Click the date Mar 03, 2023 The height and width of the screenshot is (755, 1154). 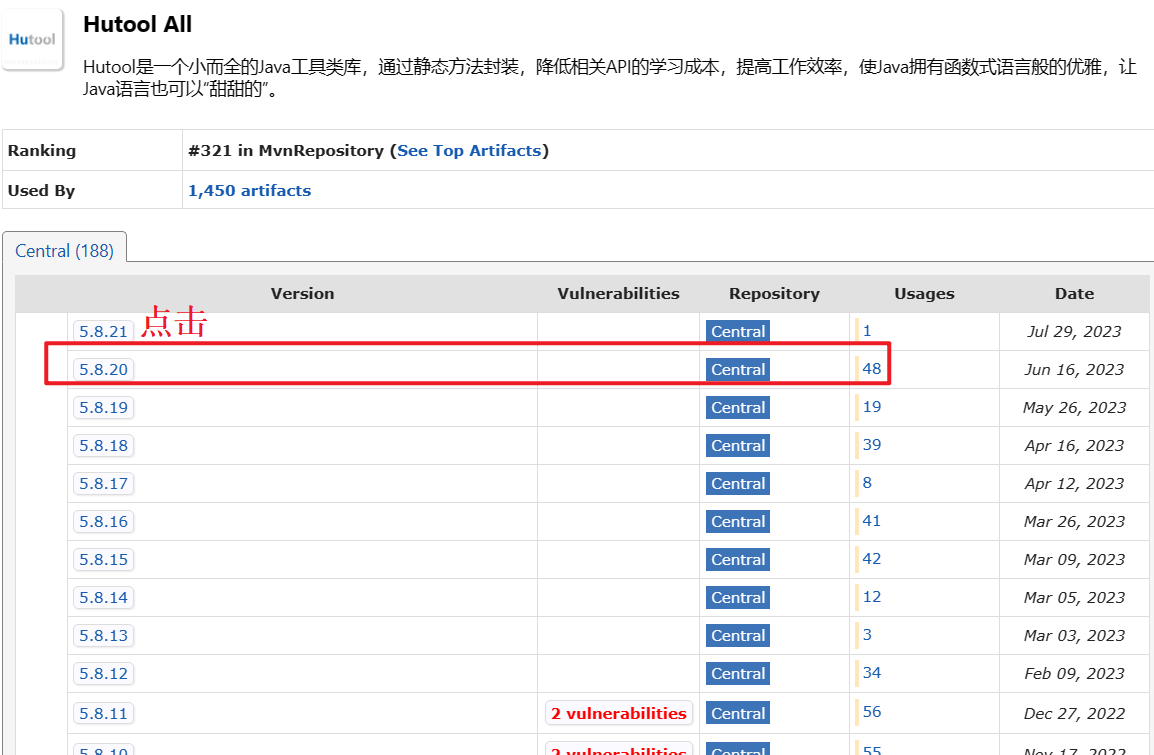pyautogui.click(x=1075, y=636)
